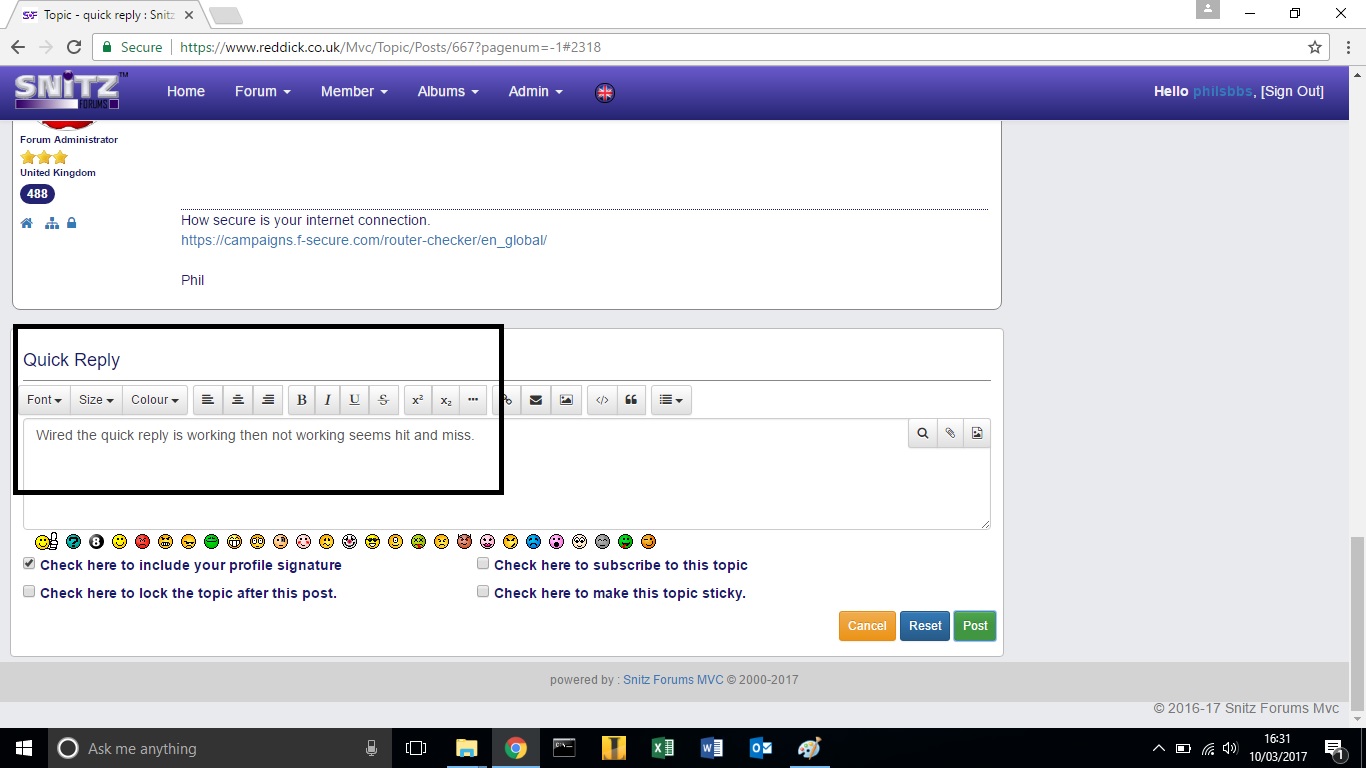The height and width of the screenshot is (768, 1366).
Task: Open the Forum menu in navbar
Action: (x=262, y=91)
